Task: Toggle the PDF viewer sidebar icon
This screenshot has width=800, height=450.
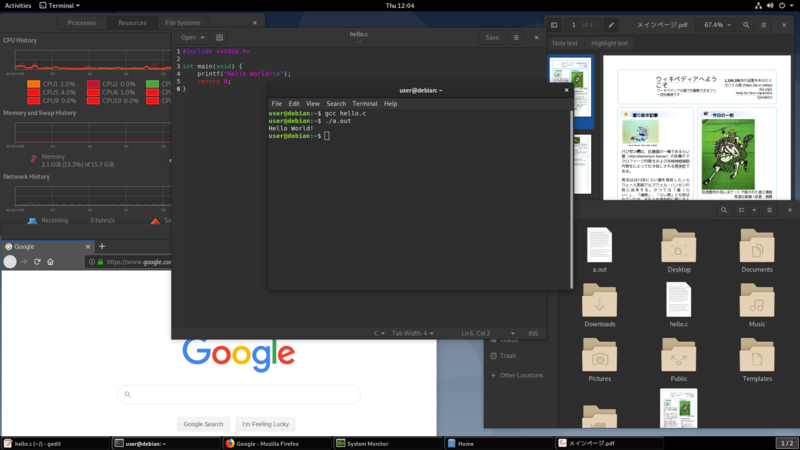Action: (554, 25)
